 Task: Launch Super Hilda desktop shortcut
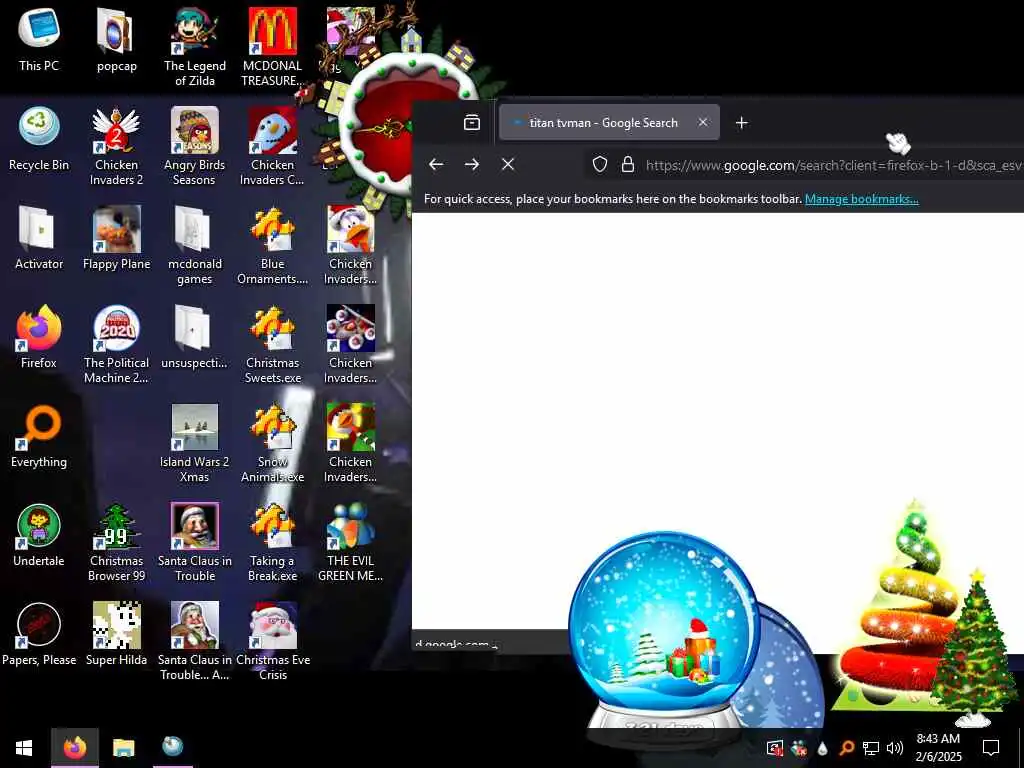[x=116, y=635]
